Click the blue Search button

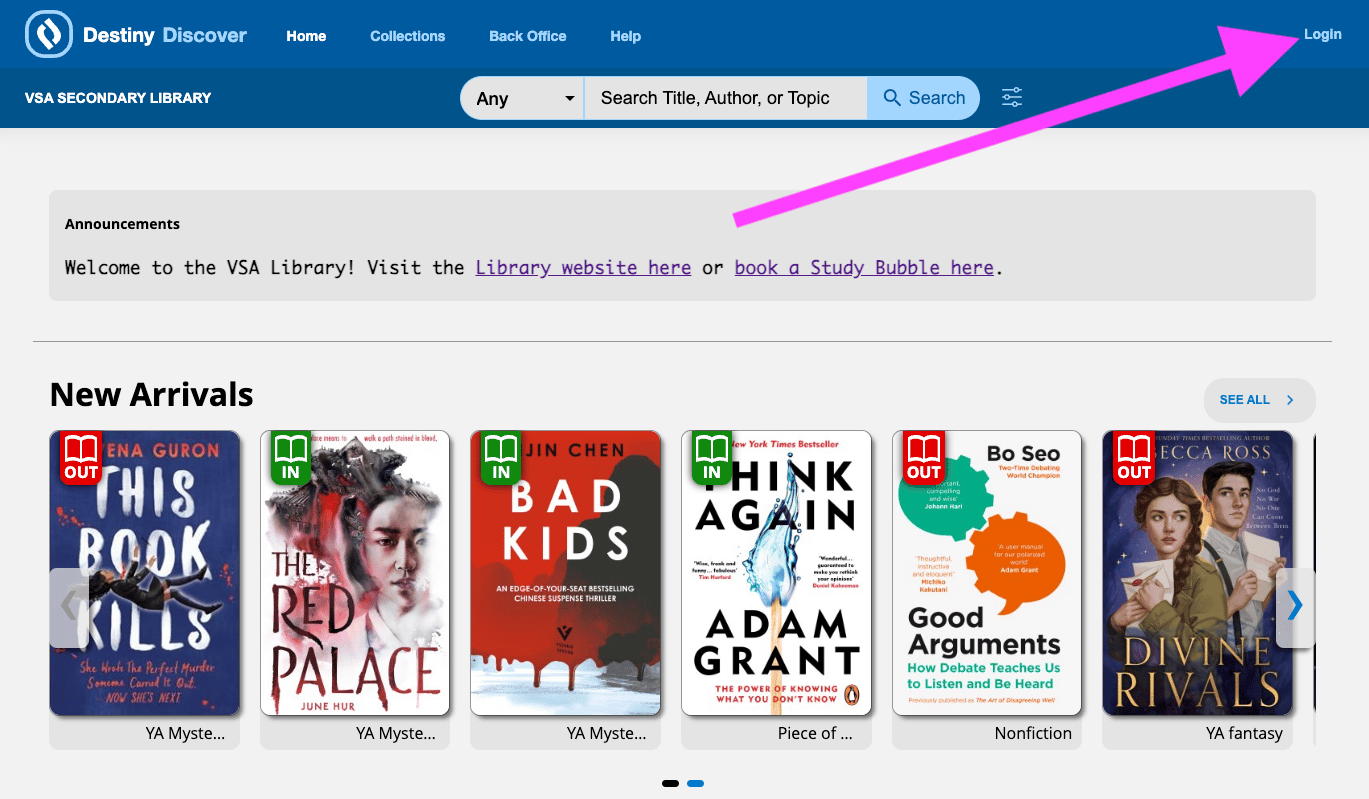click(x=924, y=98)
